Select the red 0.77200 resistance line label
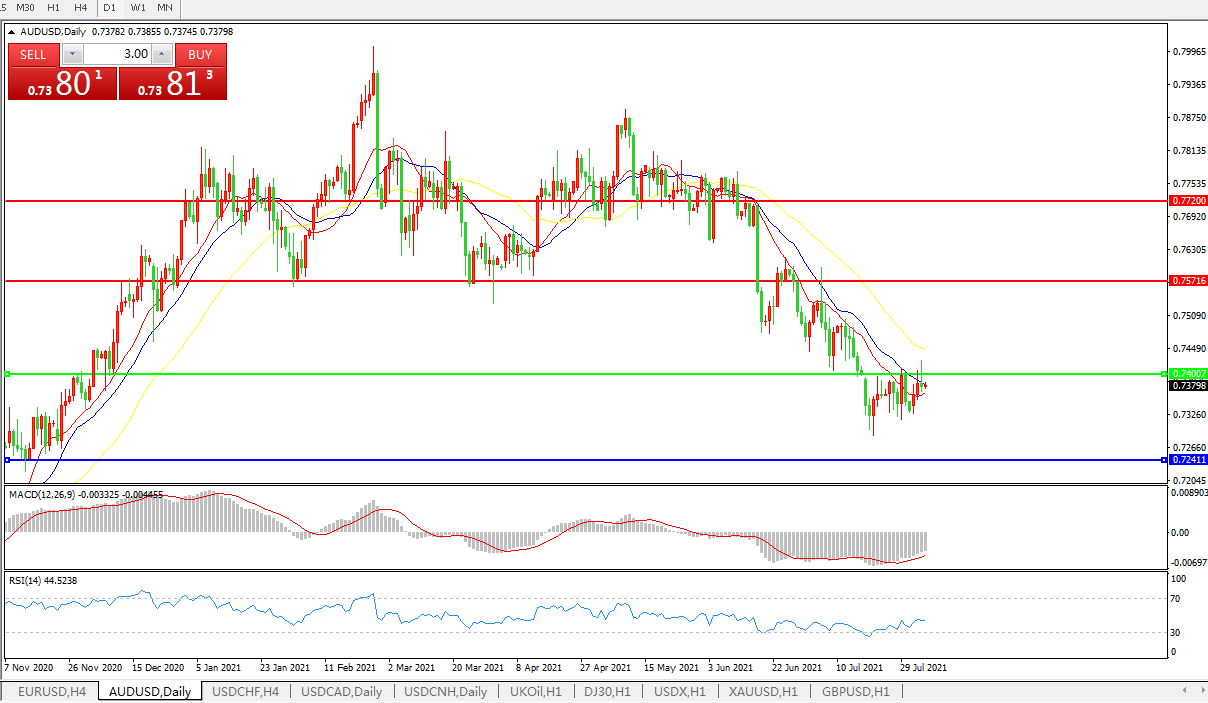This screenshot has width=1208, height=703. (x=1187, y=201)
